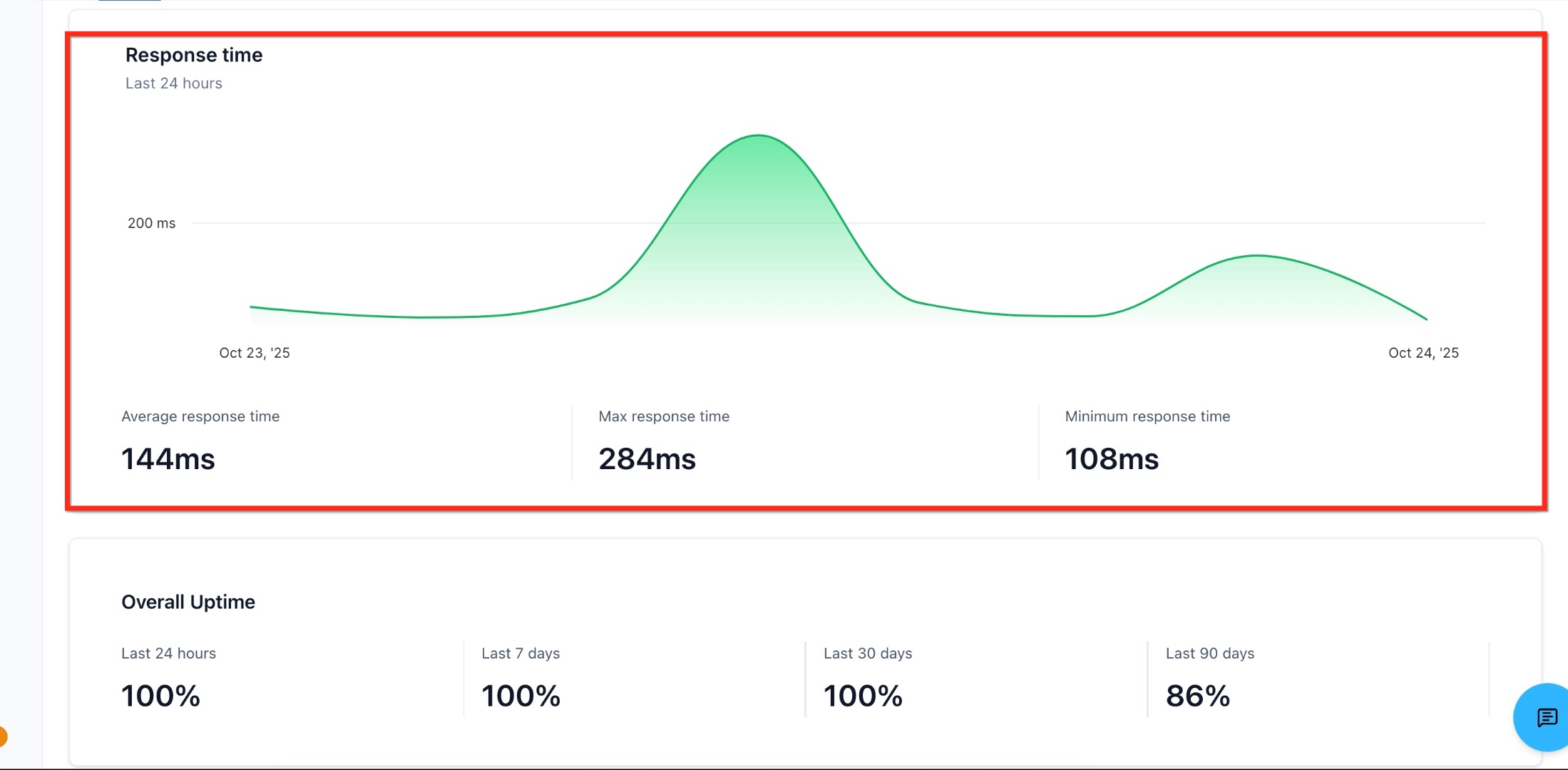
Task: Open the blue chat widget bubble
Action: (x=1544, y=717)
